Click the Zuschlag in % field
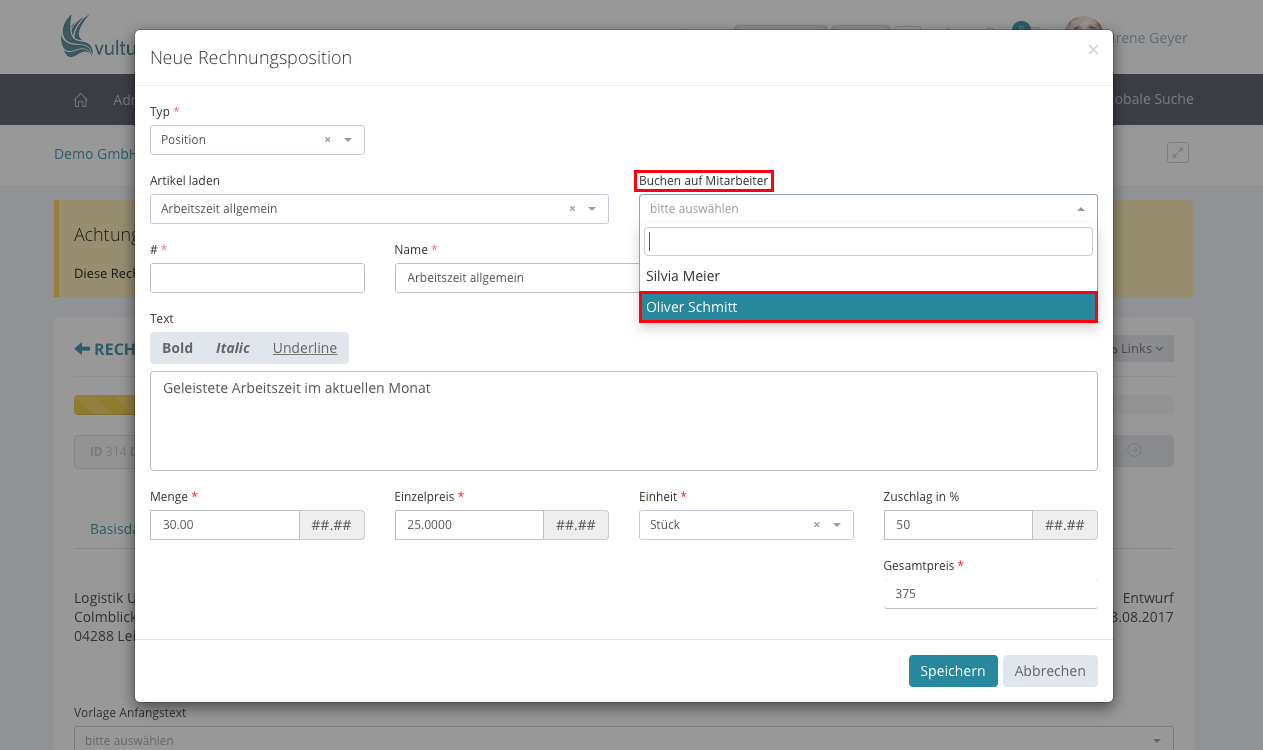The image size is (1263, 750). (957, 525)
